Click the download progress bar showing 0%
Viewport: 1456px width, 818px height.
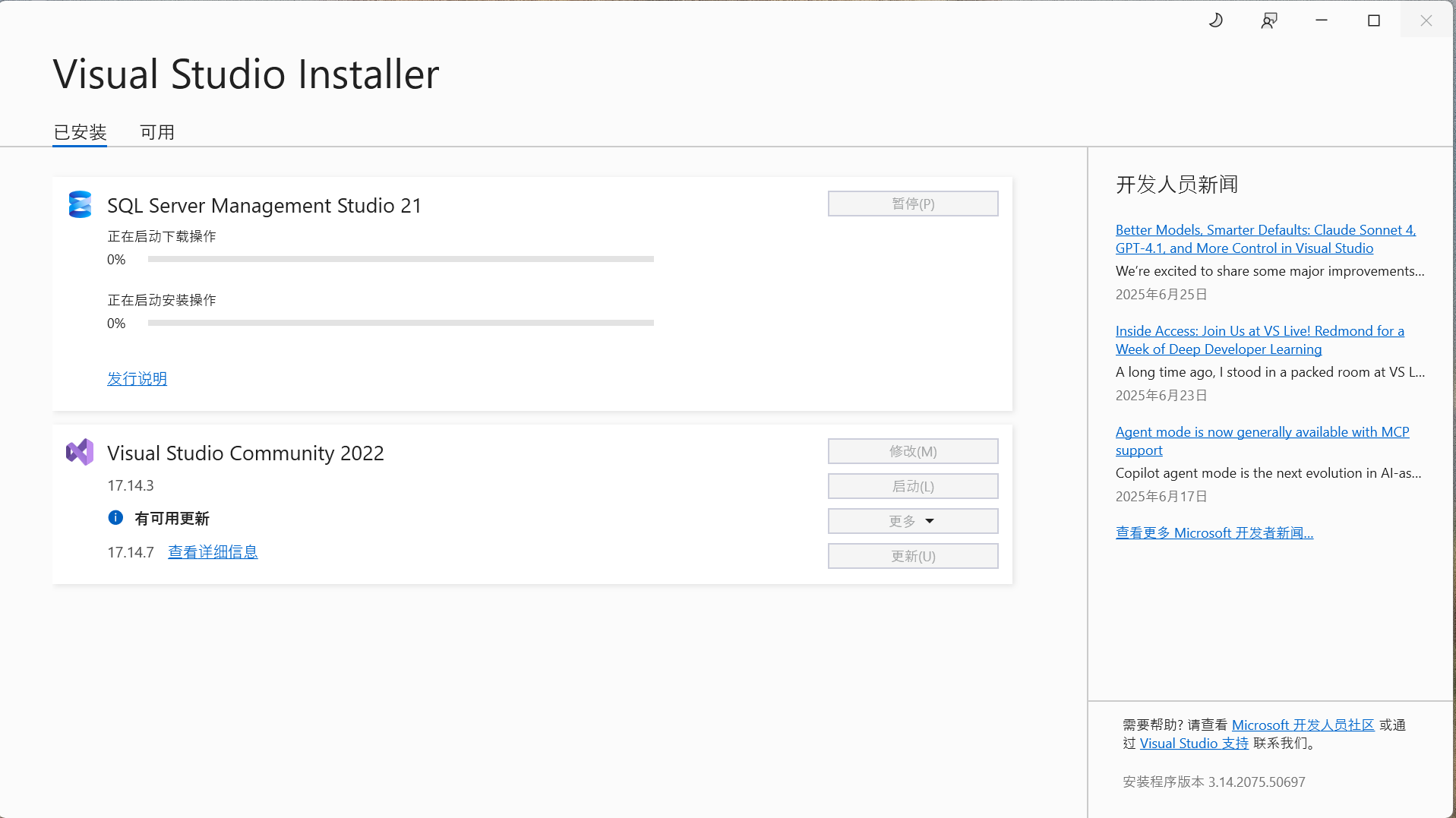(x=401, y=258)
